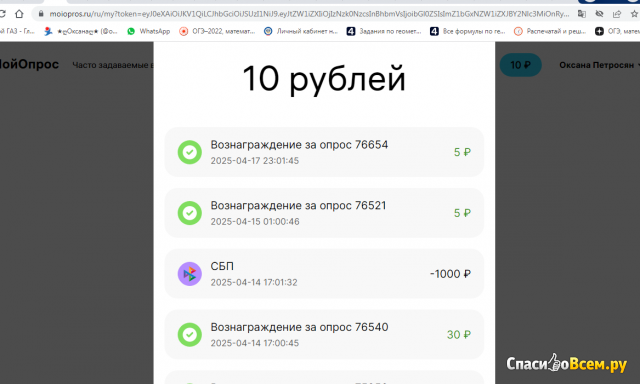Open the Распечатай и реш... bookmark
Viewport: 640px width, 384px height.
(550, 31)
